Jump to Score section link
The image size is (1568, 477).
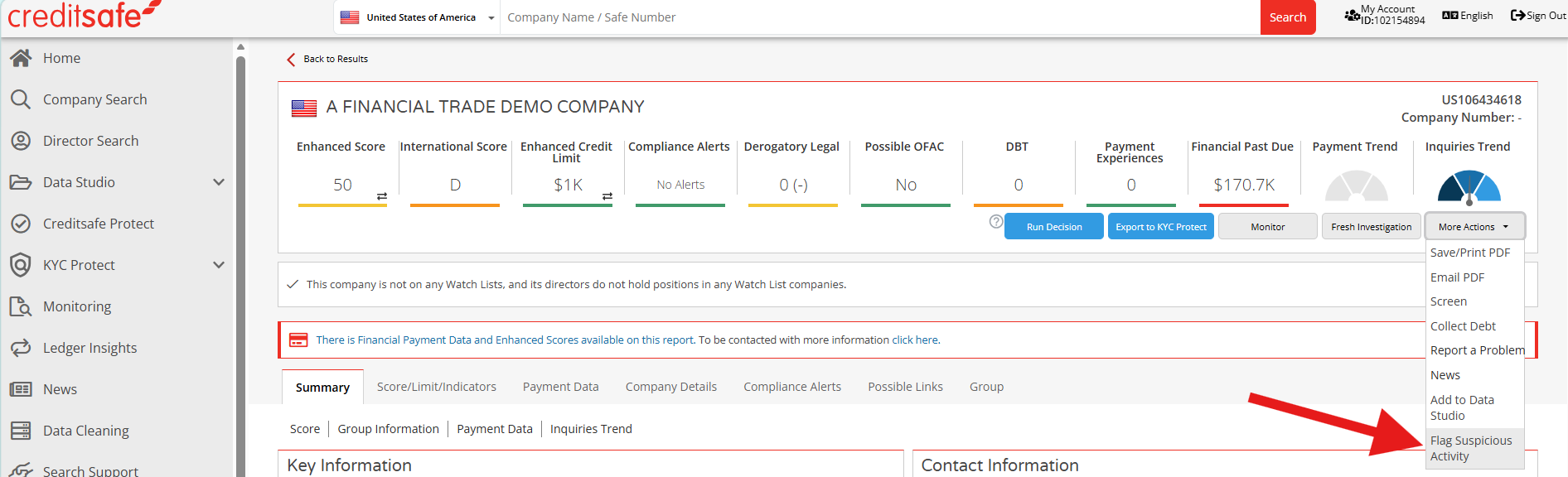[x=305, y=429]
